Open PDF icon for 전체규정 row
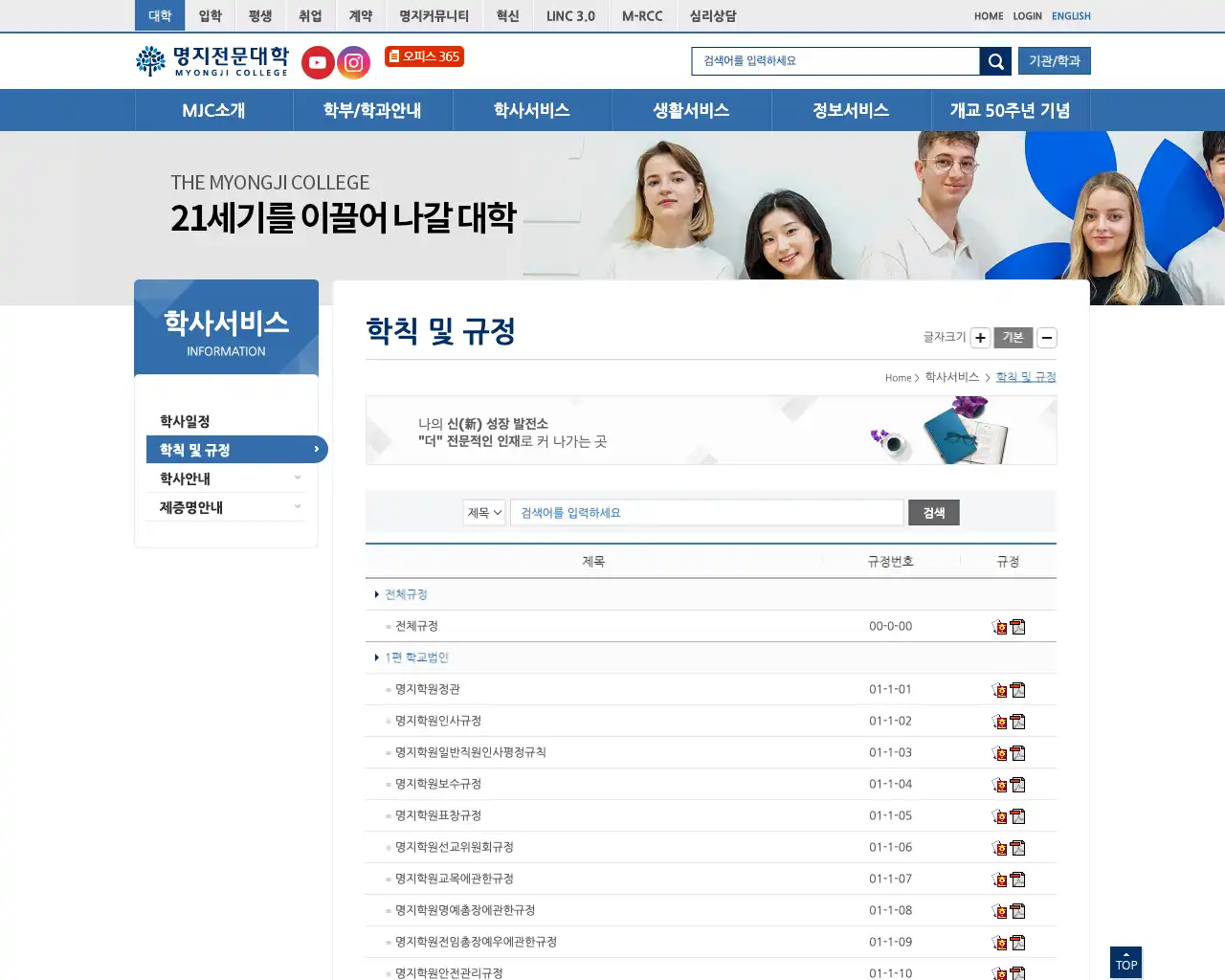1225x980 pixels. pyautogui.click(x=1017, y=627)
